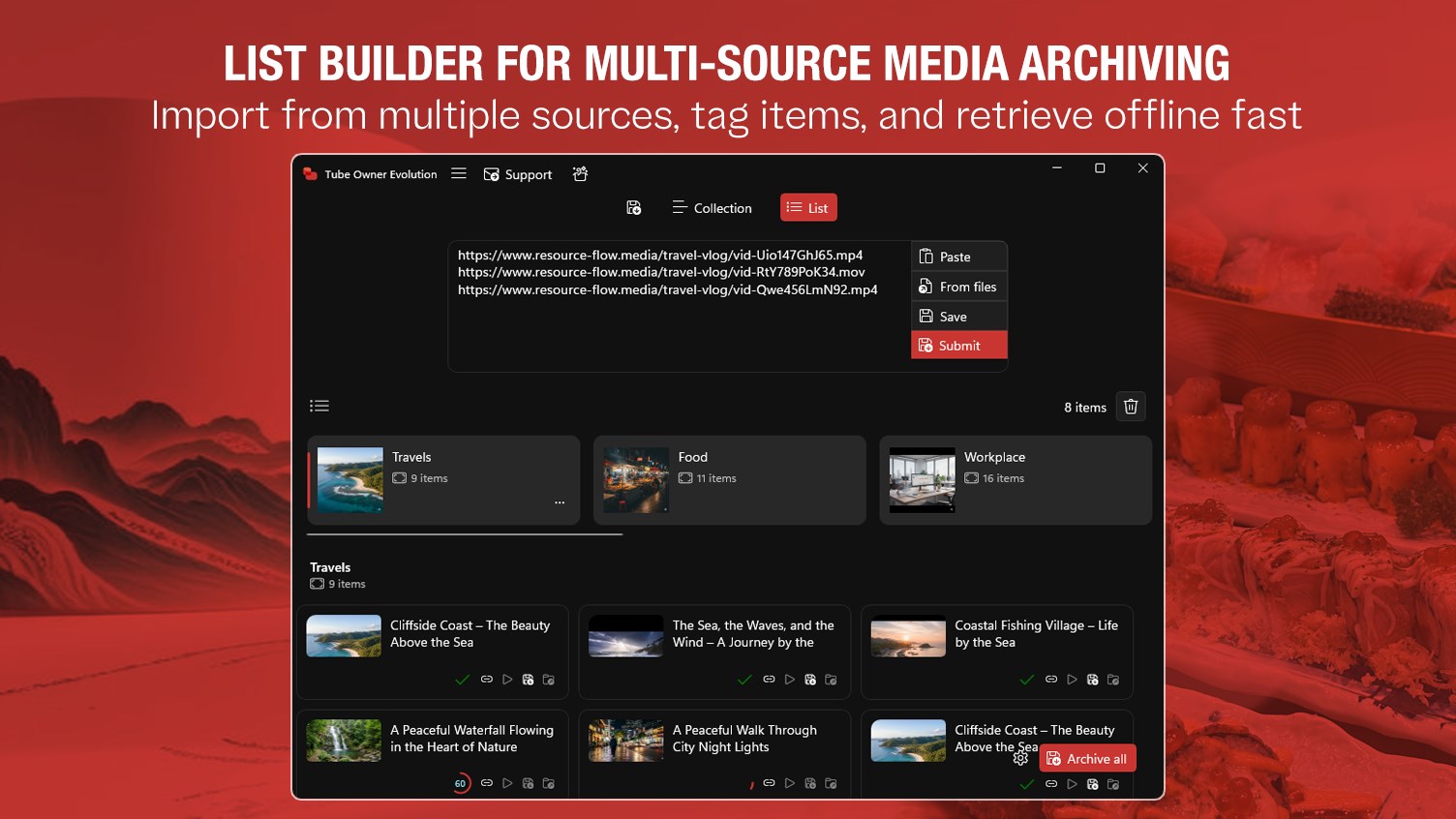Select the List tab

[x=808, y=208]
